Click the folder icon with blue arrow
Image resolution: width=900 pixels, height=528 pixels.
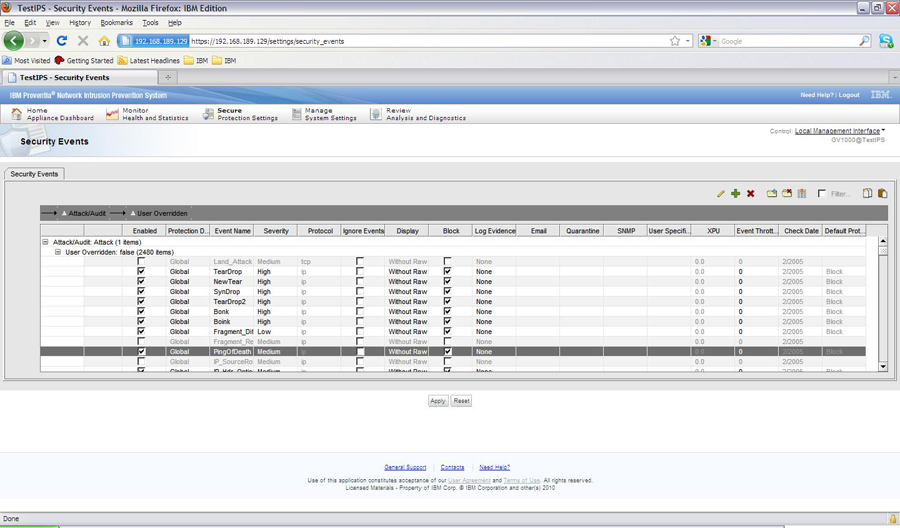(x=772, y=193)
